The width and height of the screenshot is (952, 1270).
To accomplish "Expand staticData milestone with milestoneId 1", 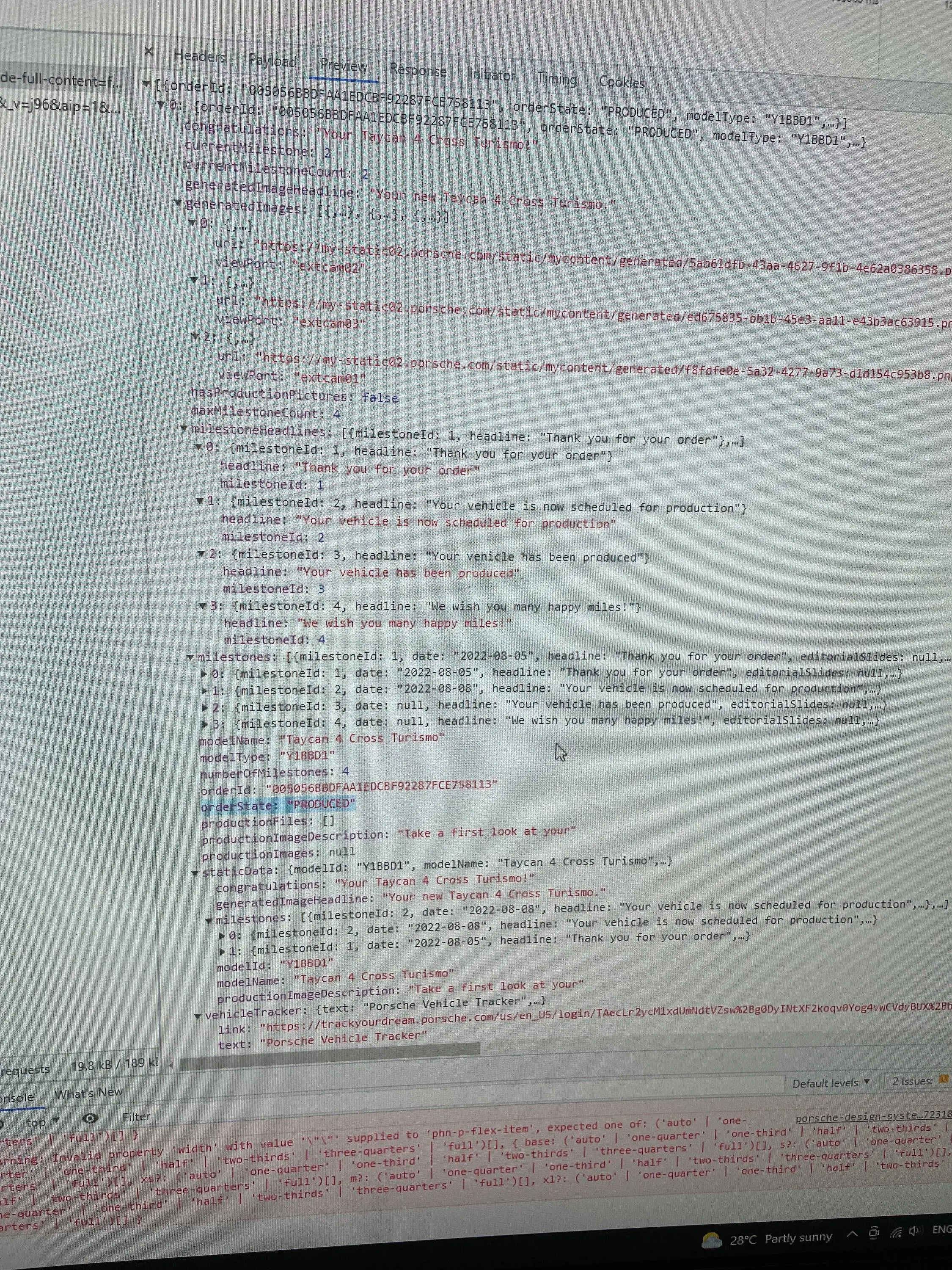I will 223,951.
